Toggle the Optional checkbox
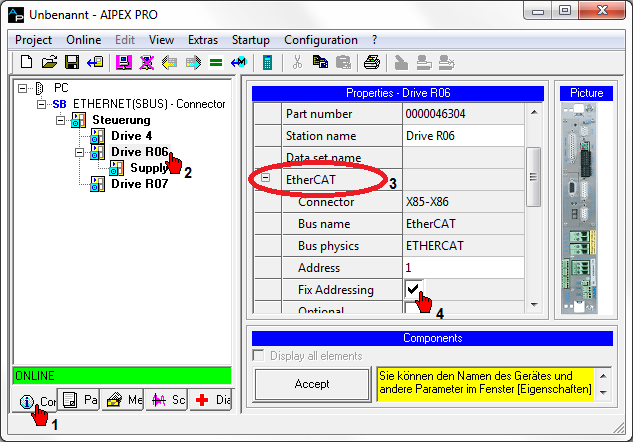633x442 pixels. 413,308
